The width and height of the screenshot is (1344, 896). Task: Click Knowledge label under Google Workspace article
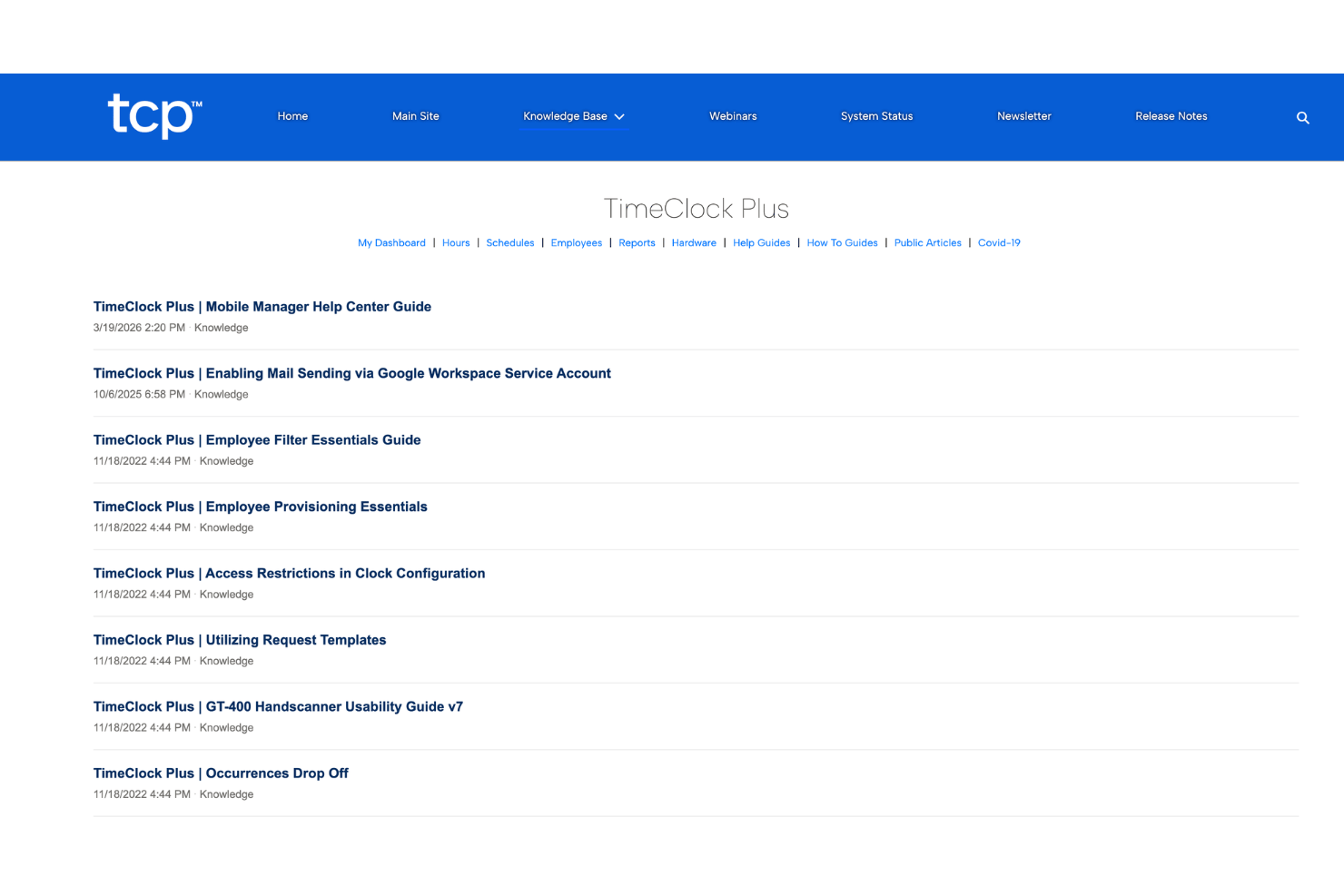tap(221, 394)
